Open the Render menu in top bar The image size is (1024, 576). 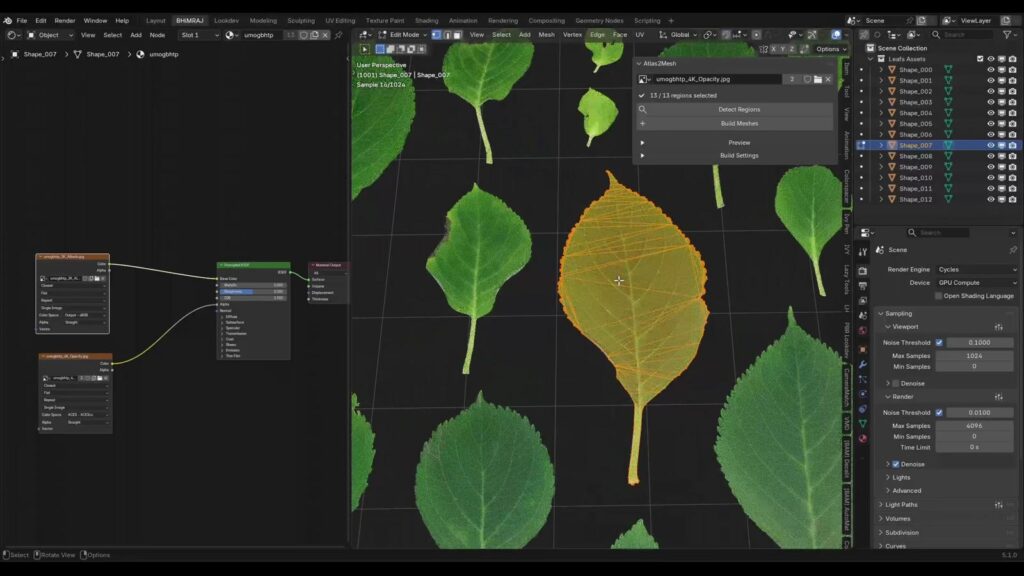coord(65,21)
